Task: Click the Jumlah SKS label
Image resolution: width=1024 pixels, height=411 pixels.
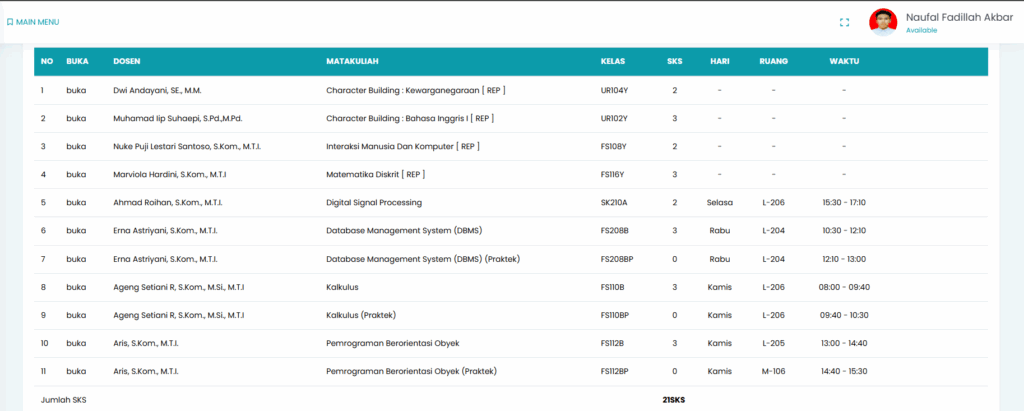Action: click(63, 400)
